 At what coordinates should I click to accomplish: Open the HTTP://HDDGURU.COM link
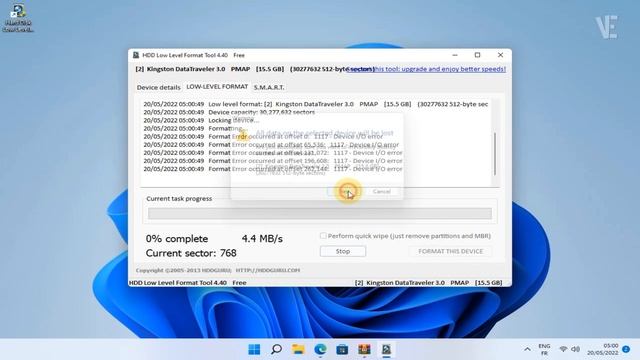[x=268, y=270]
